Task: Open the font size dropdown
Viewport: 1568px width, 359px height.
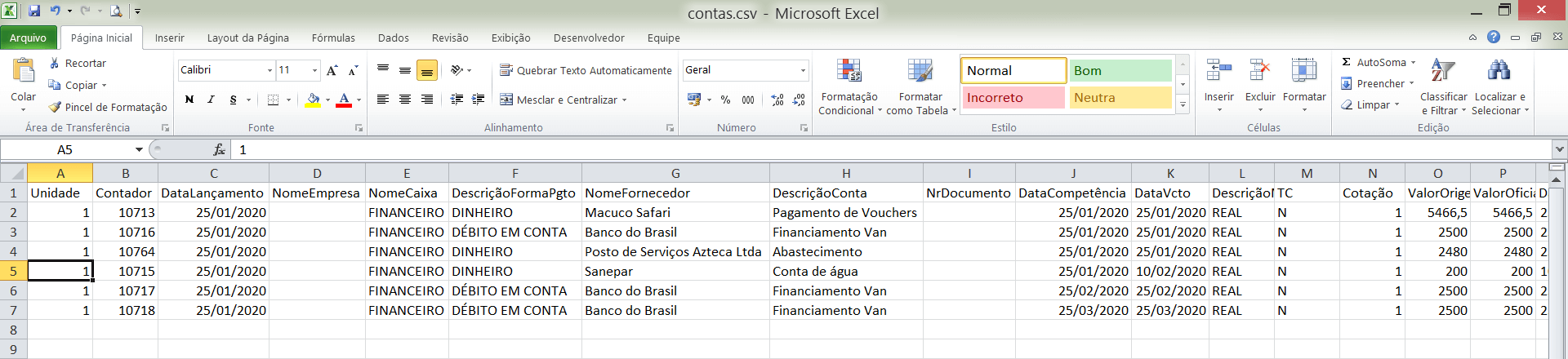Action: click(x=314, y=70)
